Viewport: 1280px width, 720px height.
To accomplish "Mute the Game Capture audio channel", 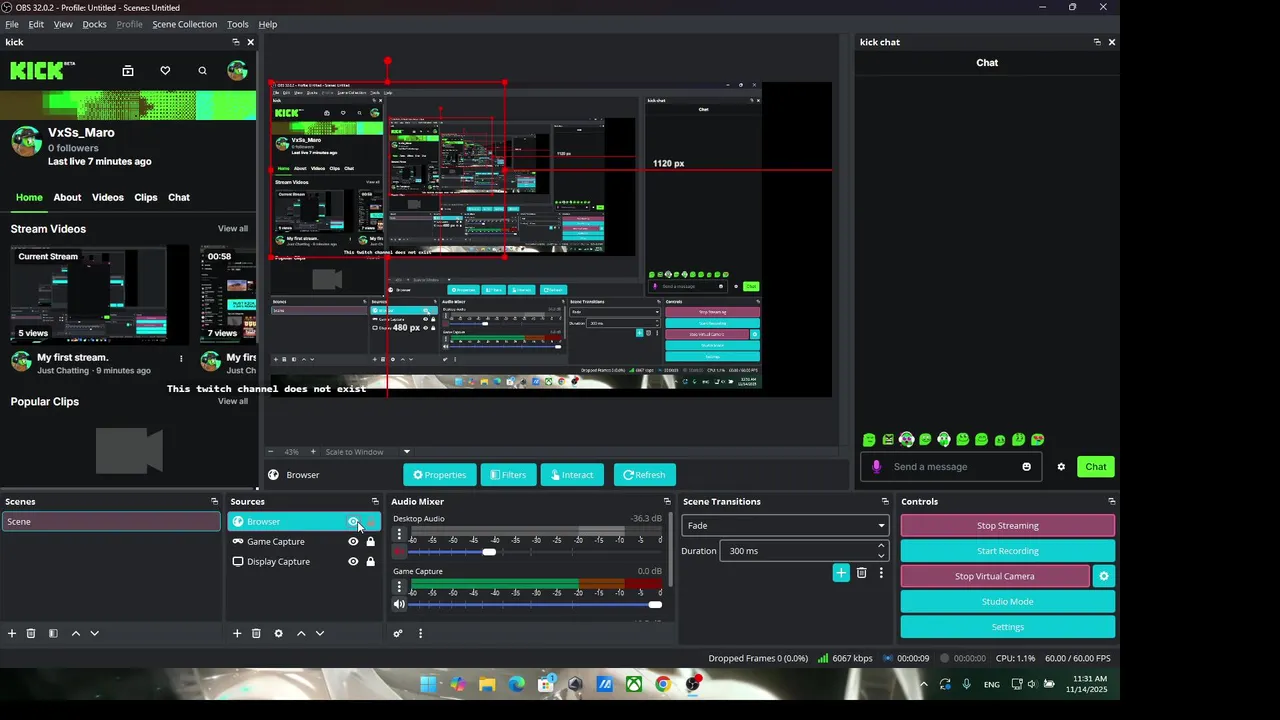I will pos(399,604).
